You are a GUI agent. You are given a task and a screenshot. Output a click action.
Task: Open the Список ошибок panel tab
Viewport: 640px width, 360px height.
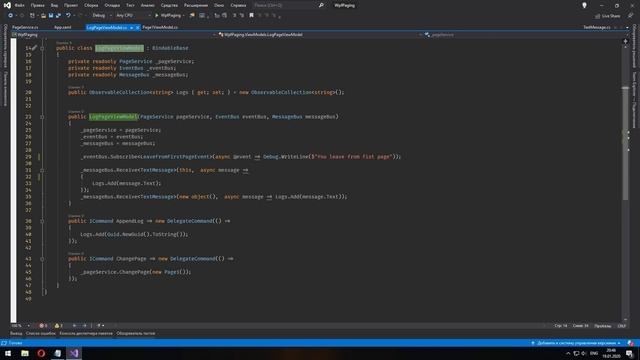41,333
